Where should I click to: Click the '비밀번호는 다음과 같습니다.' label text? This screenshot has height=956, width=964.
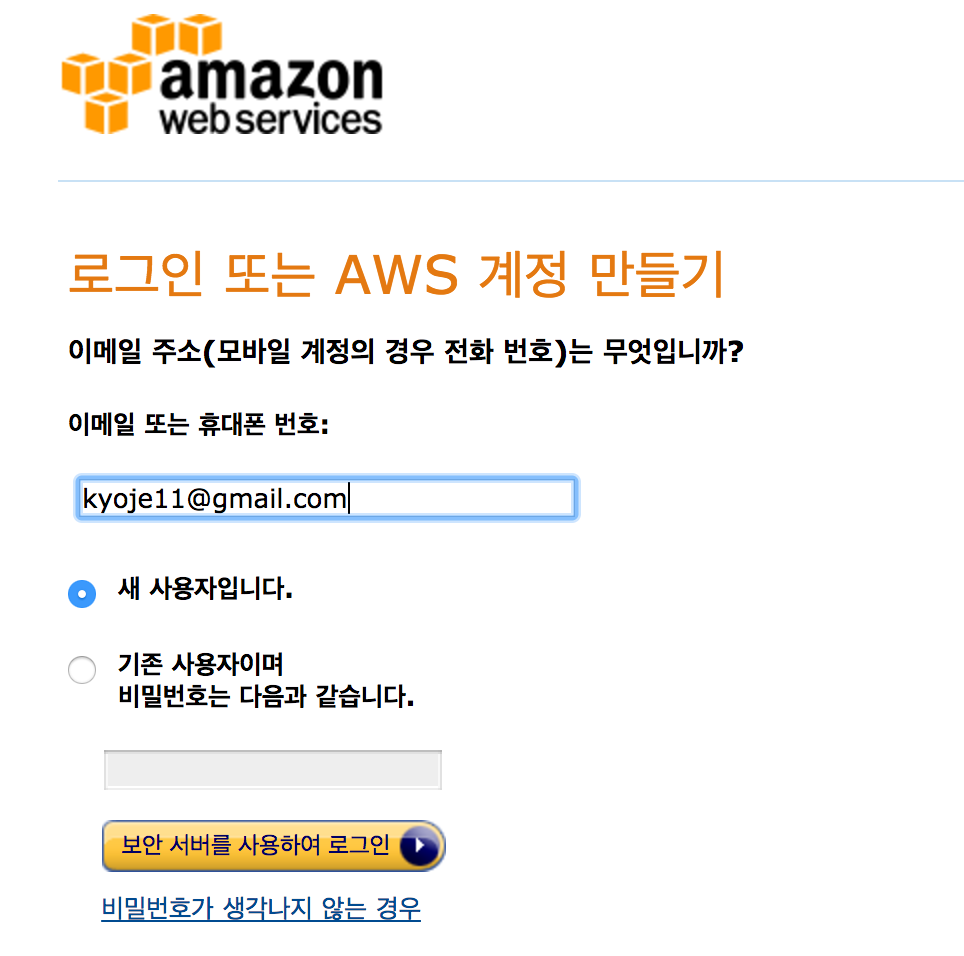point(266,697)
